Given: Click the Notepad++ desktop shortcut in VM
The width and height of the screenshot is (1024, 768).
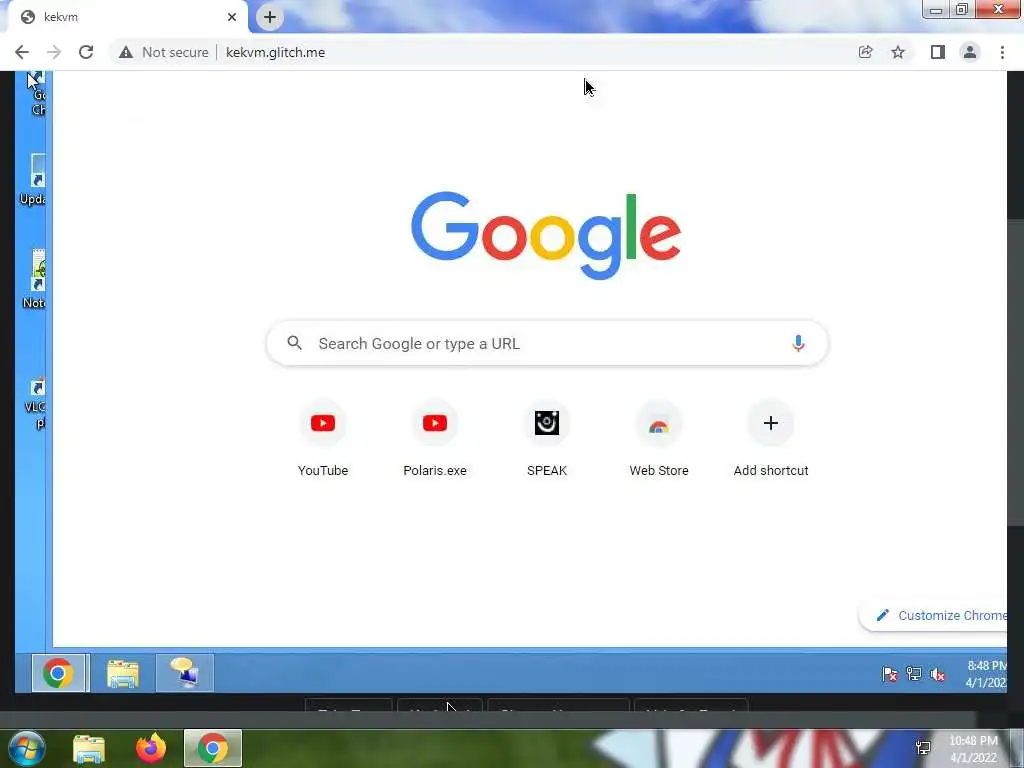Looking at the screenshot, I should pos(35,279).
